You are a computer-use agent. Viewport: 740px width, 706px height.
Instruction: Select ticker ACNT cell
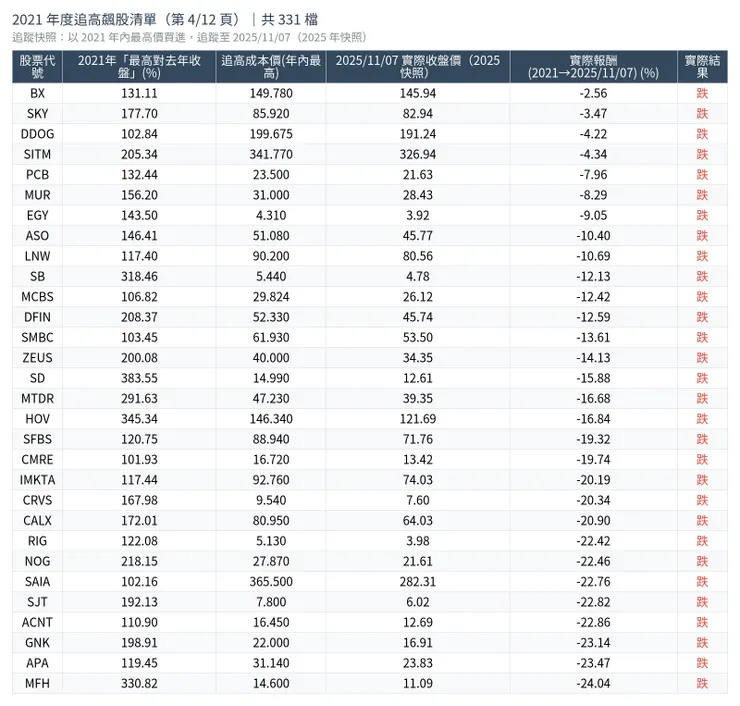coord(37,622)
